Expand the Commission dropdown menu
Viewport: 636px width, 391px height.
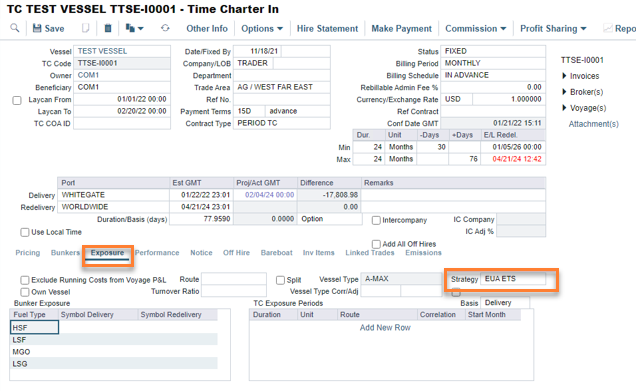click(x=475, y=28)
